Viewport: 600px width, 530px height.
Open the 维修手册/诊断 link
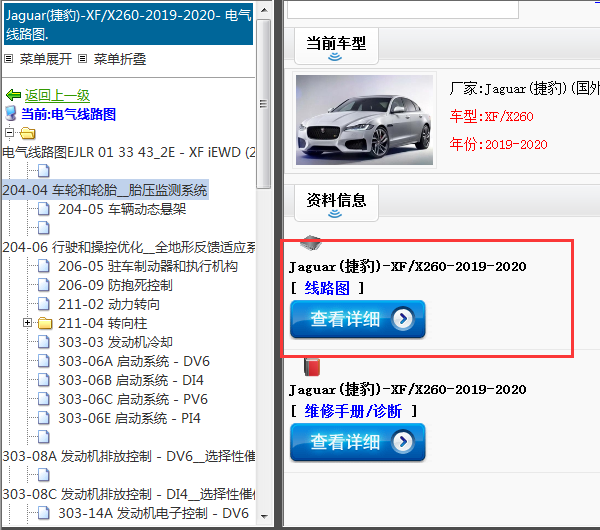[353, 411]
